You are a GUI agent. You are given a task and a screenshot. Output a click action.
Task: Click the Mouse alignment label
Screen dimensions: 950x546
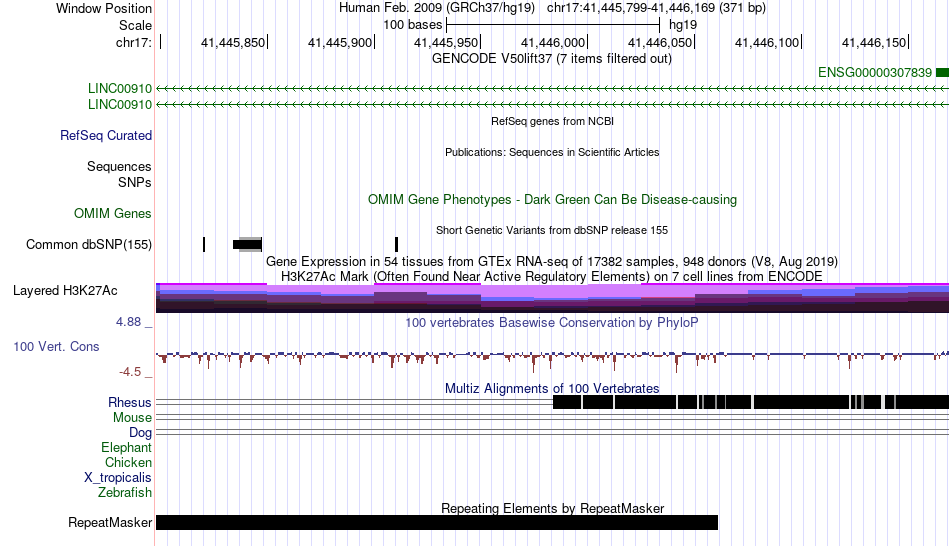[132, 418]
